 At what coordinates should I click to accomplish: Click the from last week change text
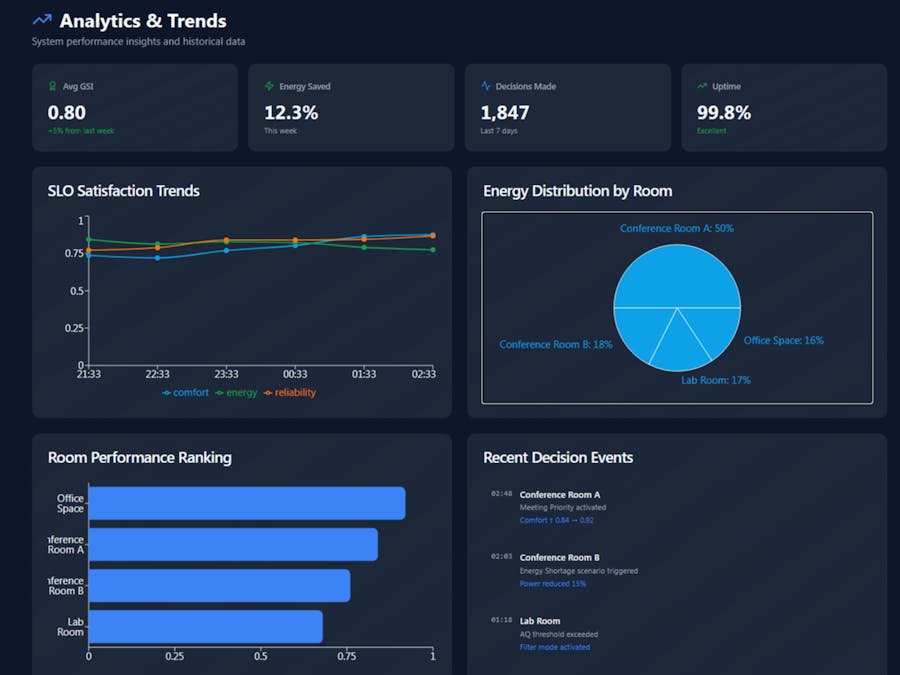[81, 131]
